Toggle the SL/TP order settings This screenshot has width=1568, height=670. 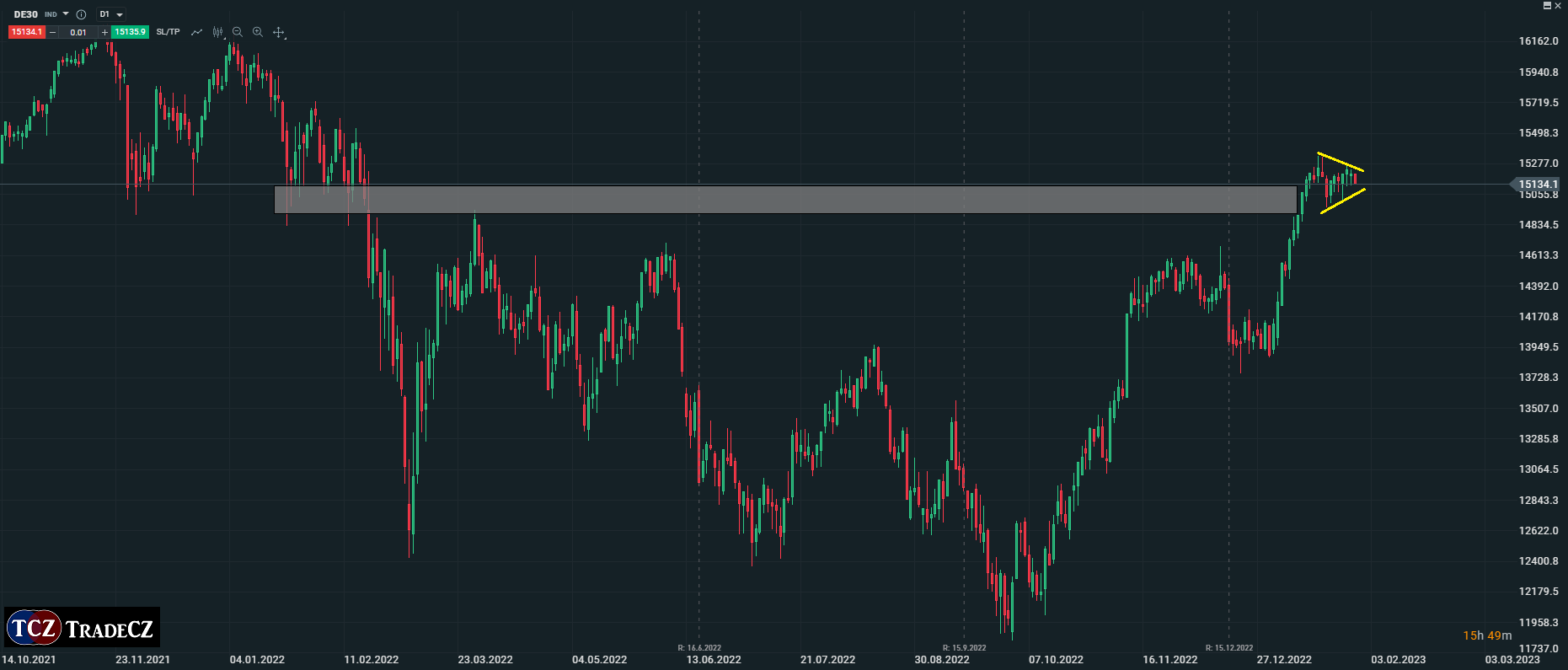click(x=168, y=32)
